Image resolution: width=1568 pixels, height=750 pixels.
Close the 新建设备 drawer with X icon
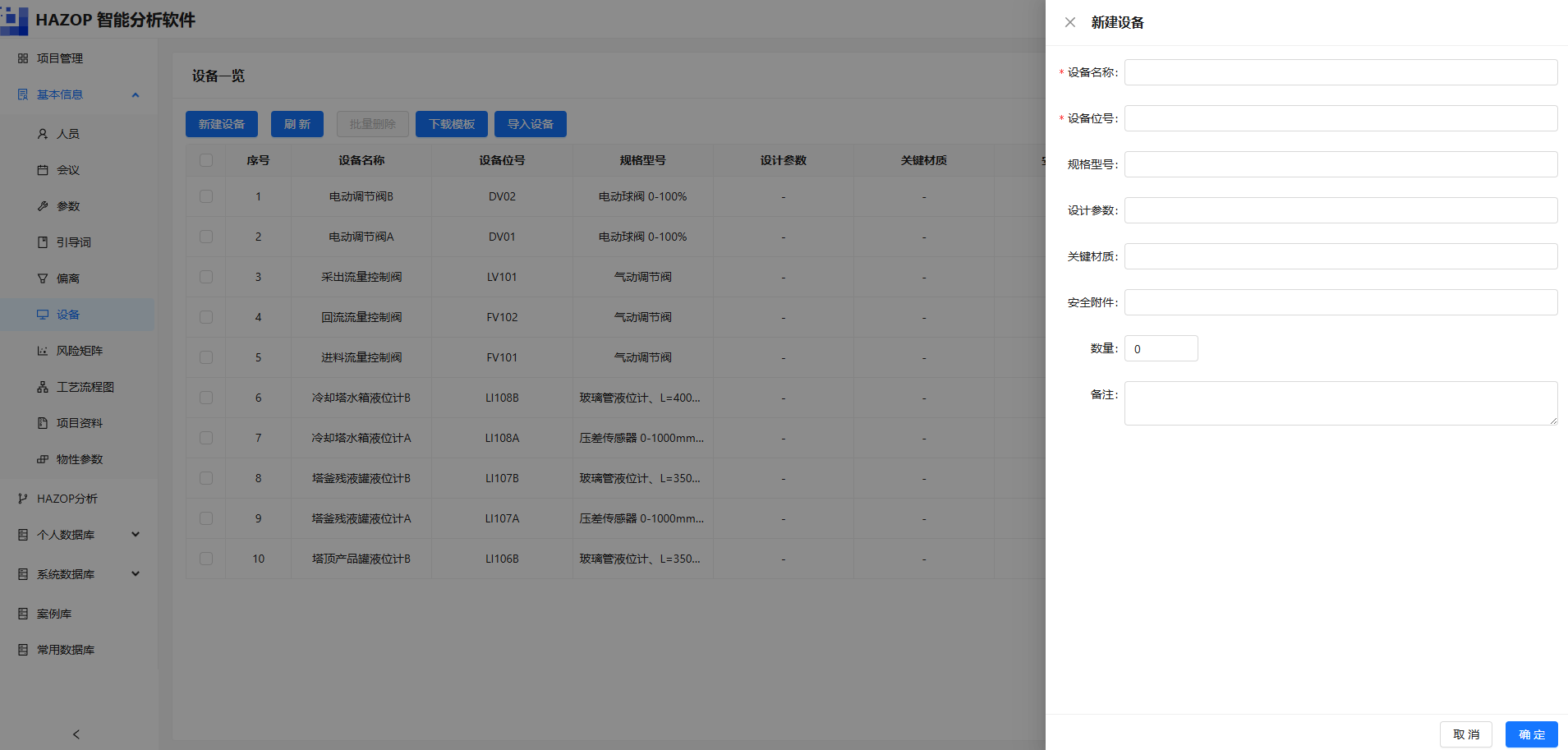[x=1070, y=22]
